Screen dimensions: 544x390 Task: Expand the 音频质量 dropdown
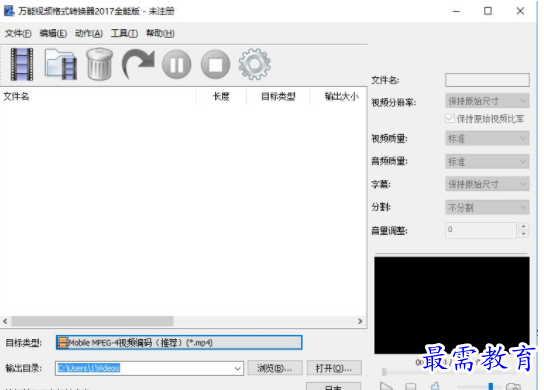tap(487, 162)
